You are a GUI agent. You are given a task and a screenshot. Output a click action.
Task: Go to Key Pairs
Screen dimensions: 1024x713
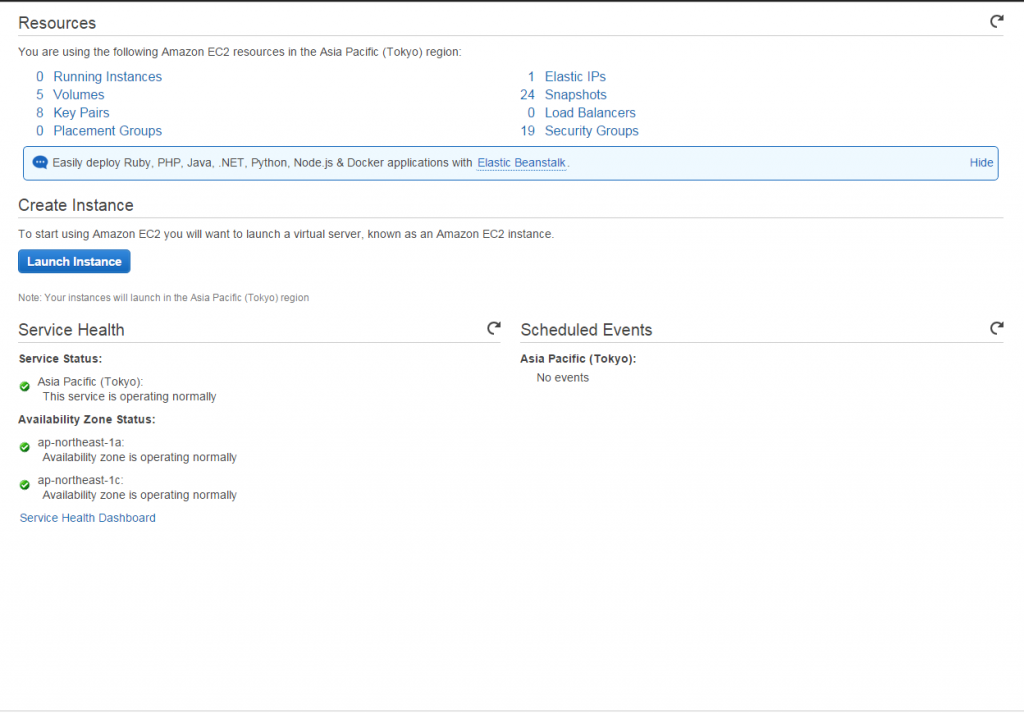coord(81,113)
